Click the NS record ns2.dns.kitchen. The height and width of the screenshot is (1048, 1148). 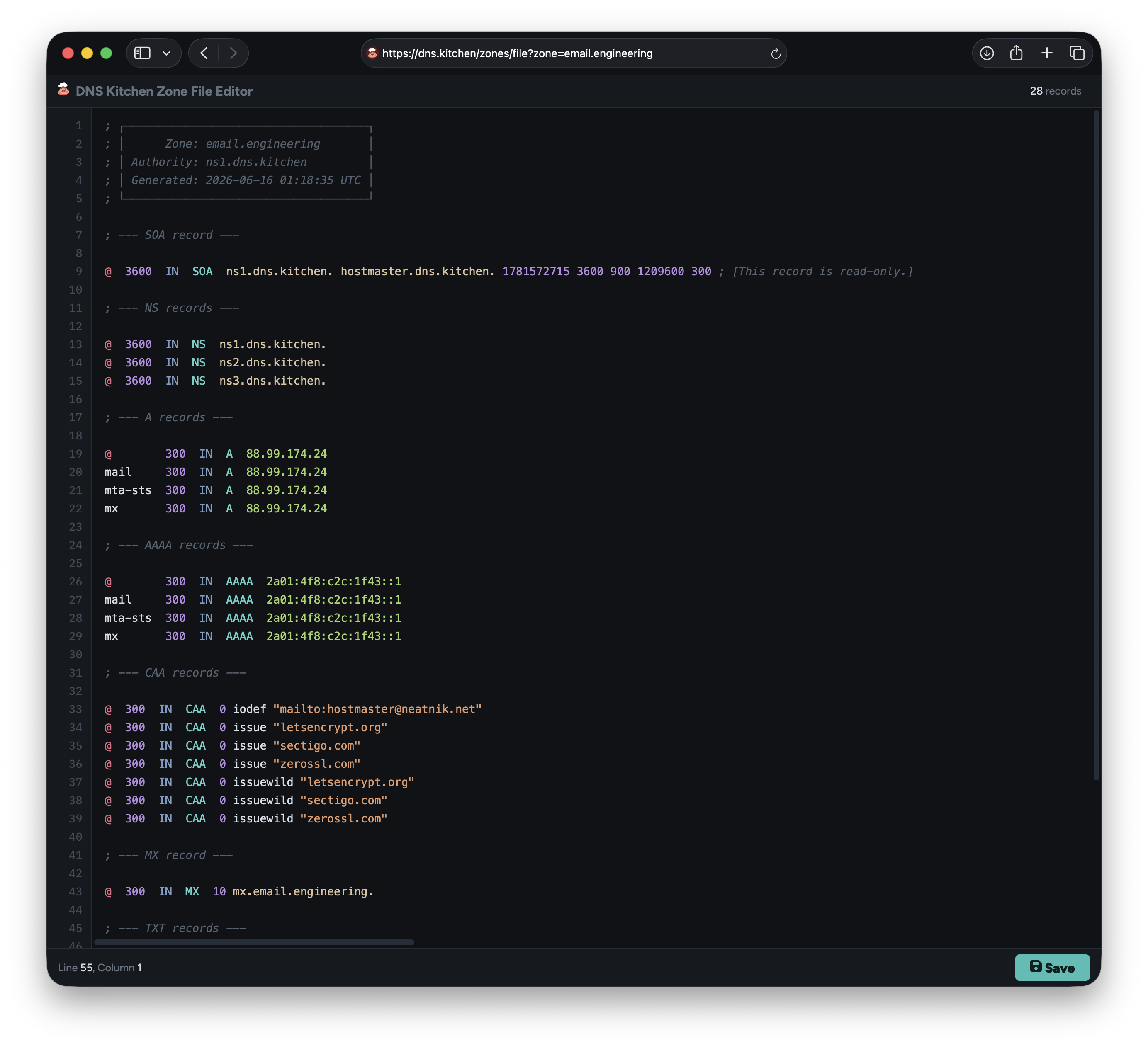tap(272, 363)
